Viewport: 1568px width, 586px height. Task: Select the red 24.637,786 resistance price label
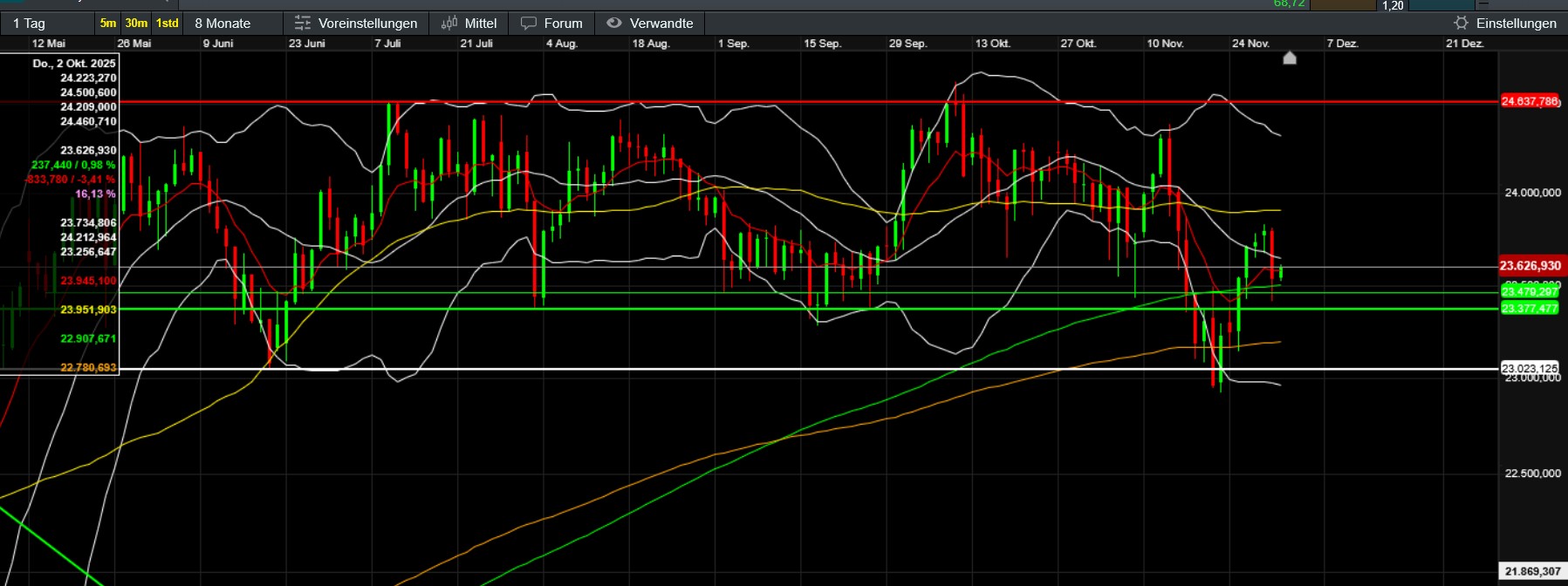pos(1530,102)
